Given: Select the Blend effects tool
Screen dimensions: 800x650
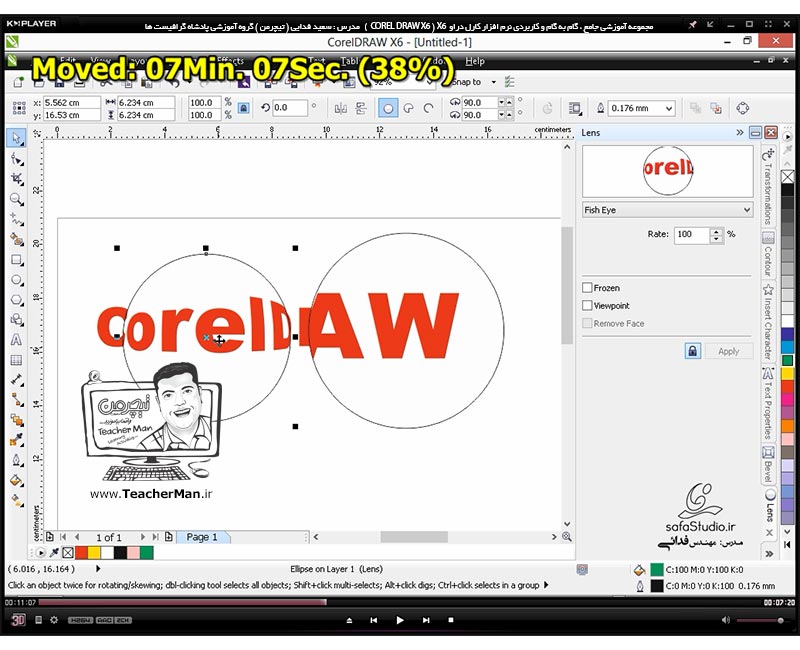Looking at the screenshot, I should [16, 420].
